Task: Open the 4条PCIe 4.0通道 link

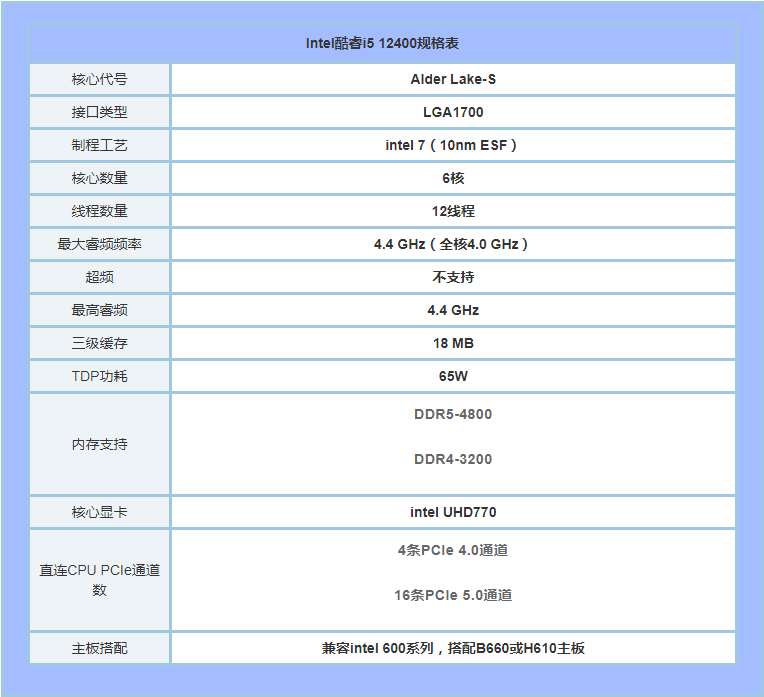Action: tap(453, 550)
